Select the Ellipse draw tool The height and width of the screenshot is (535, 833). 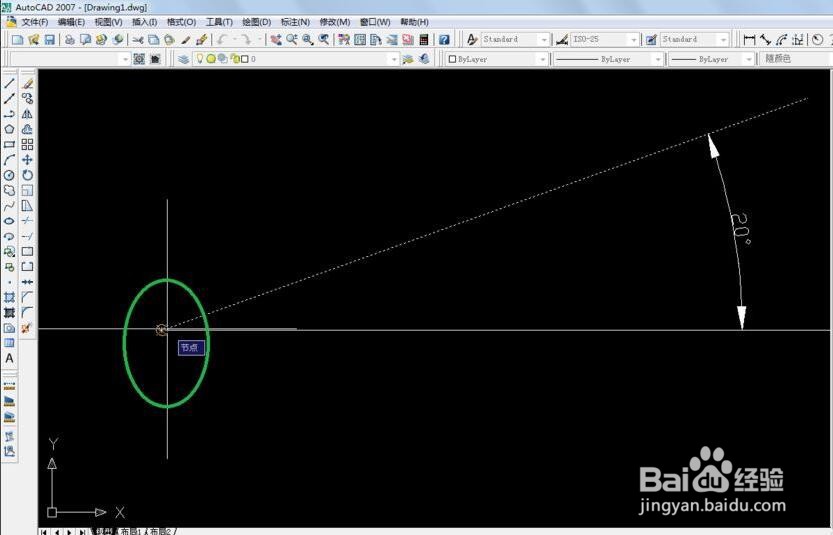tap(9, 221)
